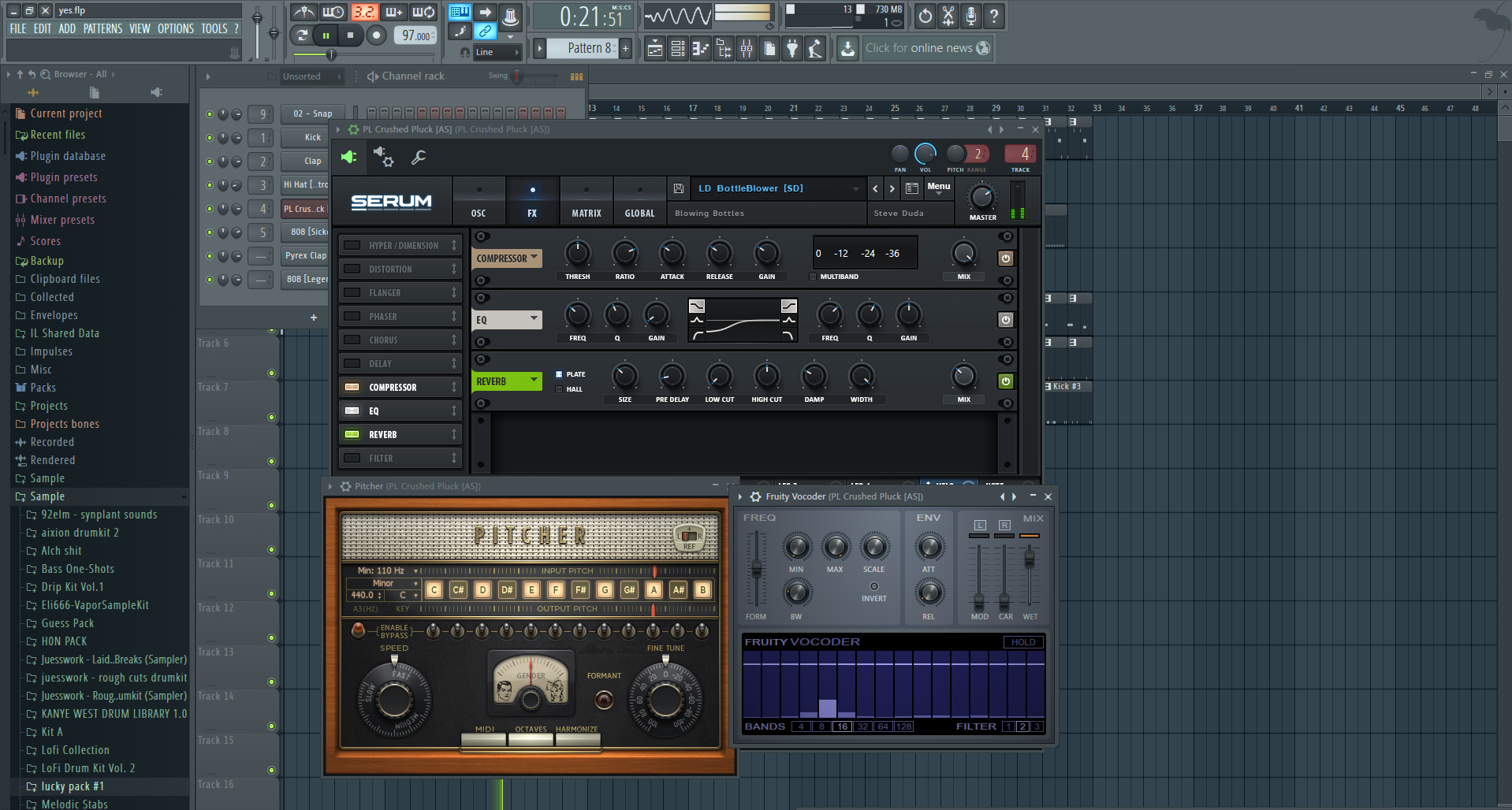
Task: Toggle INVERT in Fruity Vocoder
Action: point(873,586)
